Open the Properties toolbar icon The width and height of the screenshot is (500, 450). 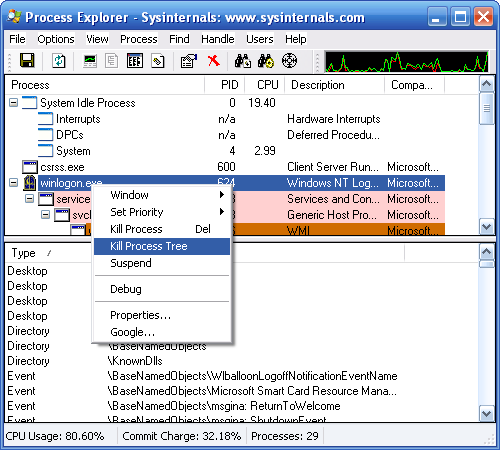click(x=189, y=61)
